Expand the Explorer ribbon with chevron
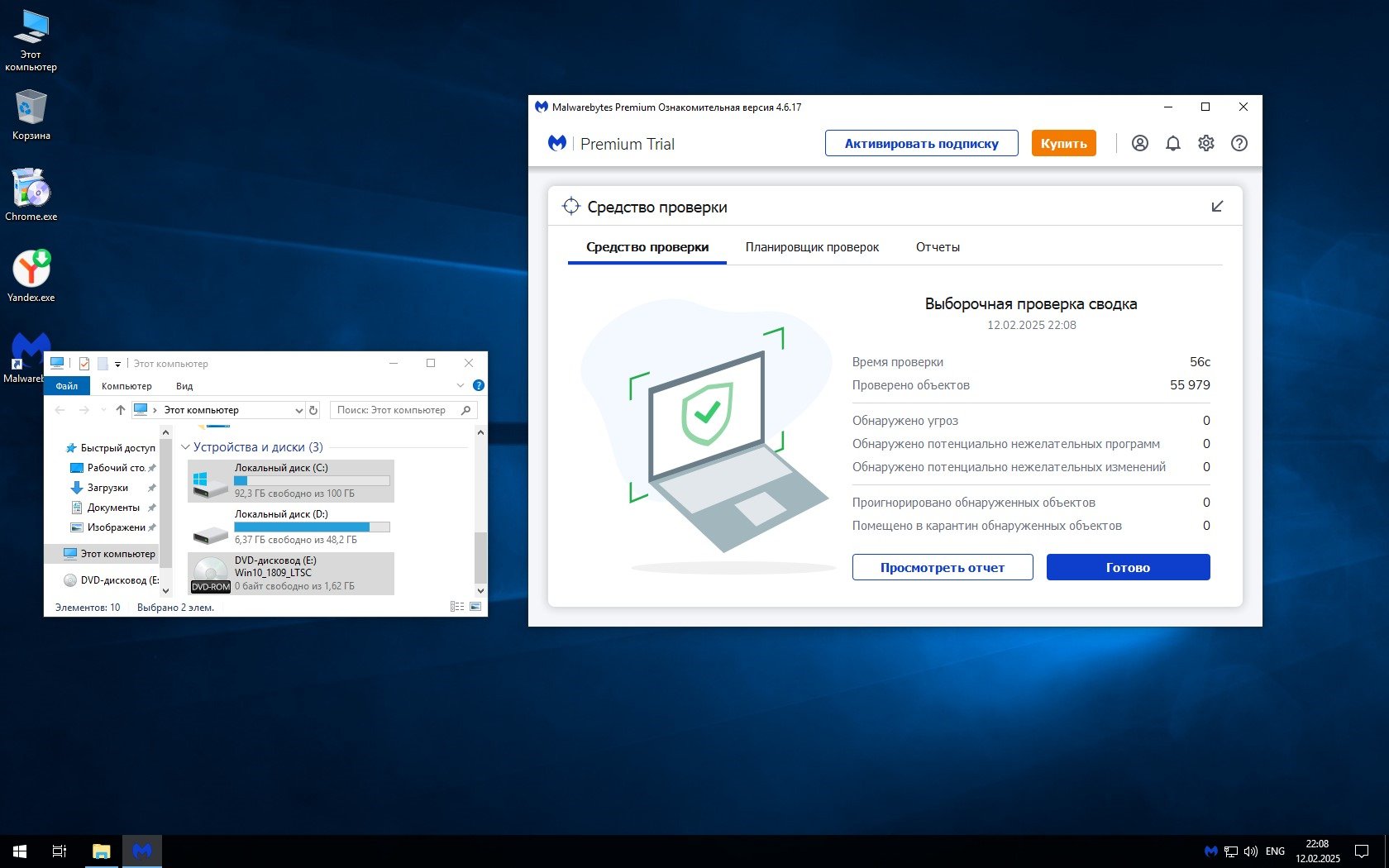Viewport: 1389px width, 868px height. point(461,385)
